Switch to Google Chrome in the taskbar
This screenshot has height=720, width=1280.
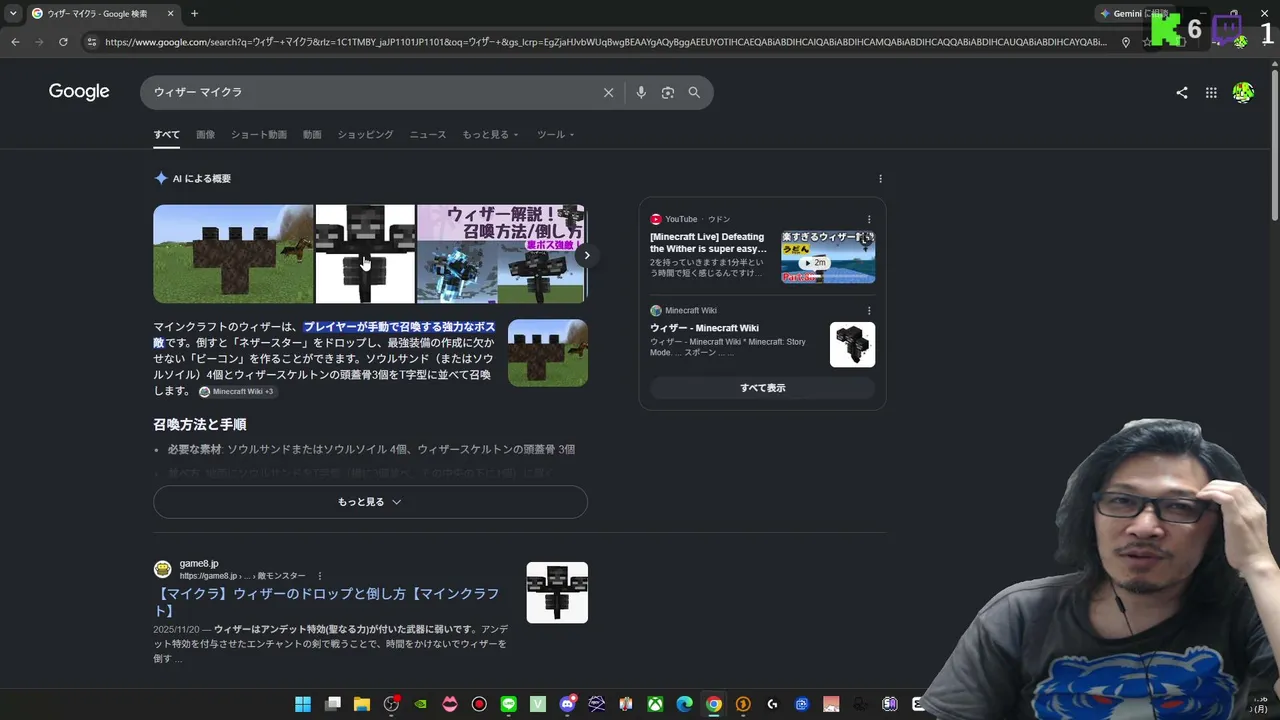point(713,704)
